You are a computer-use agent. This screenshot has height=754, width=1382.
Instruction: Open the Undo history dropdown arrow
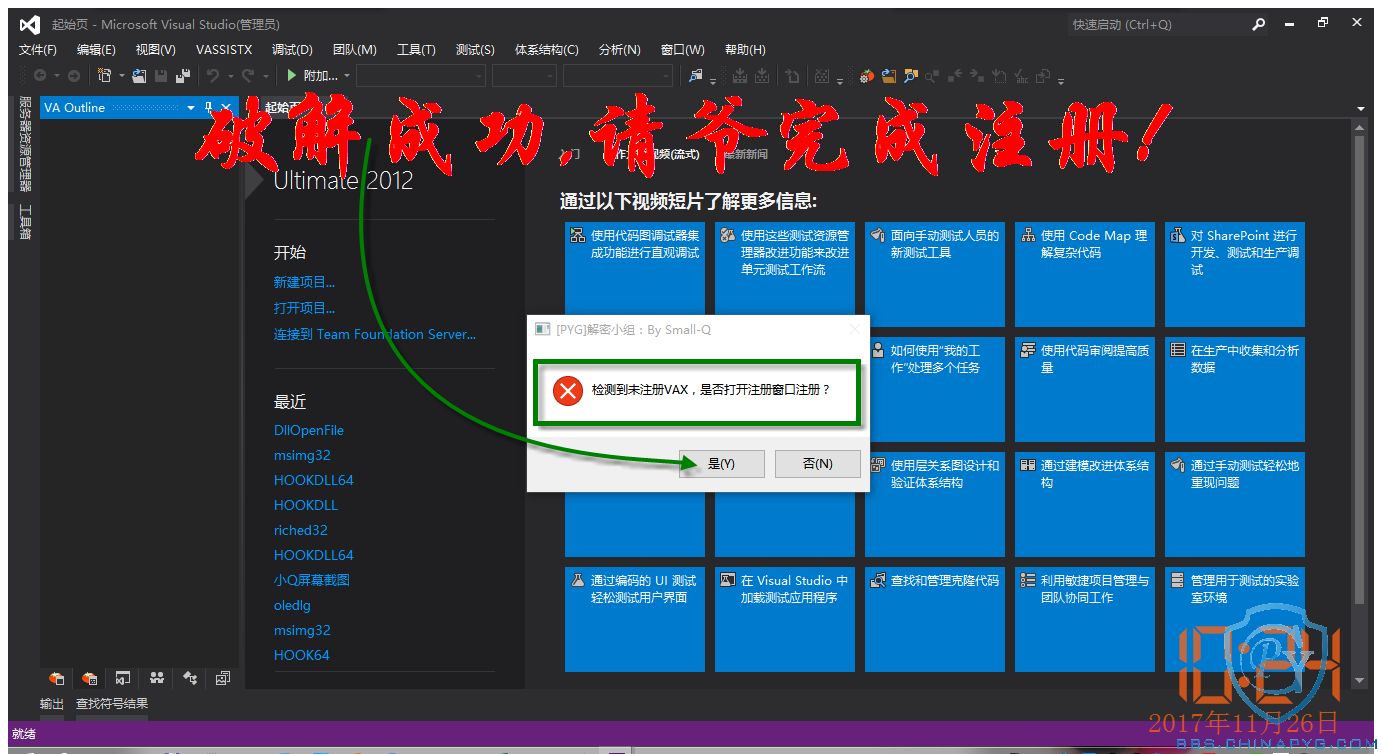(230, 76)
